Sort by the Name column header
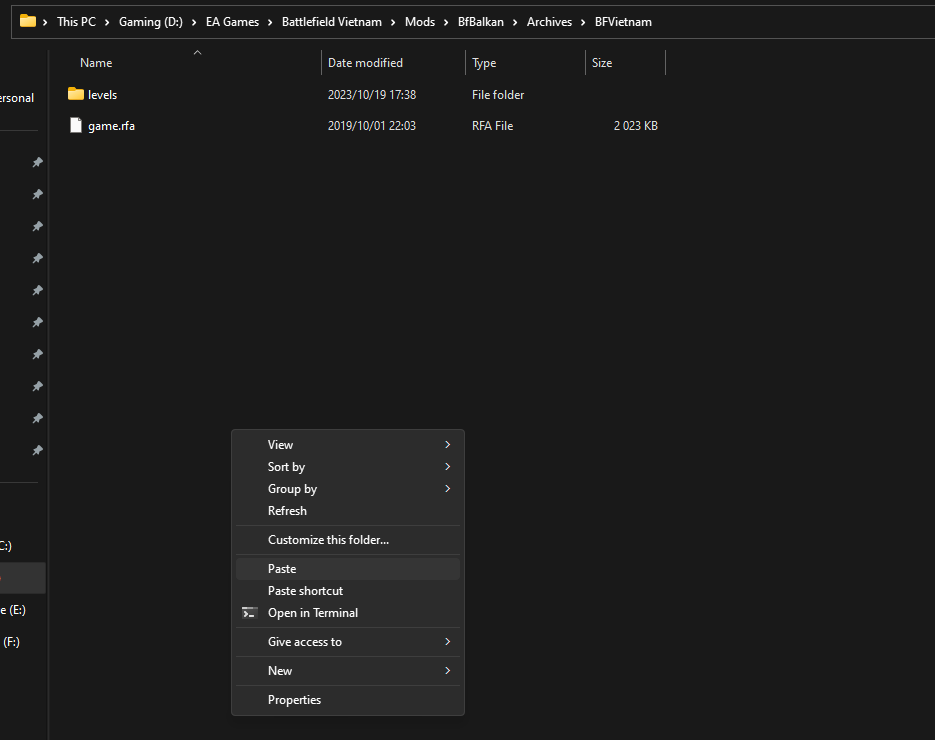The image size is (935, 740). pos(96,63)
